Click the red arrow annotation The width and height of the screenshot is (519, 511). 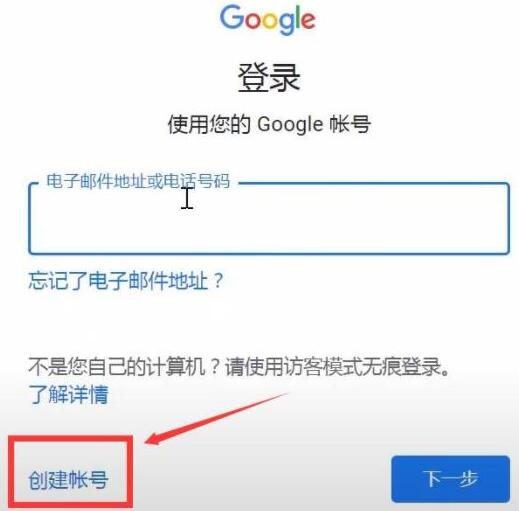[x=215, y=418]
